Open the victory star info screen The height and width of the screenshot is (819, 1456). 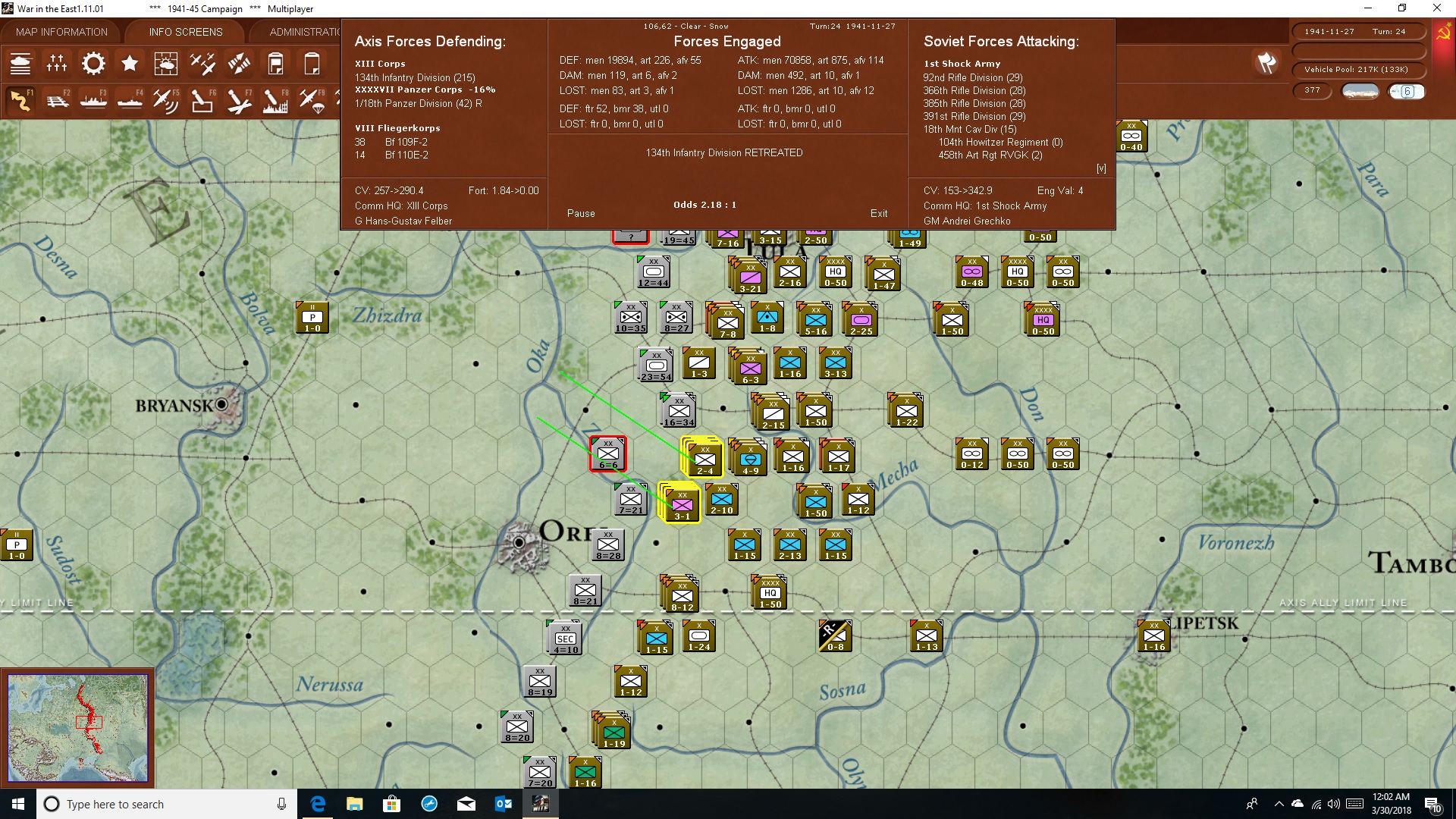(x=130, y=64)
